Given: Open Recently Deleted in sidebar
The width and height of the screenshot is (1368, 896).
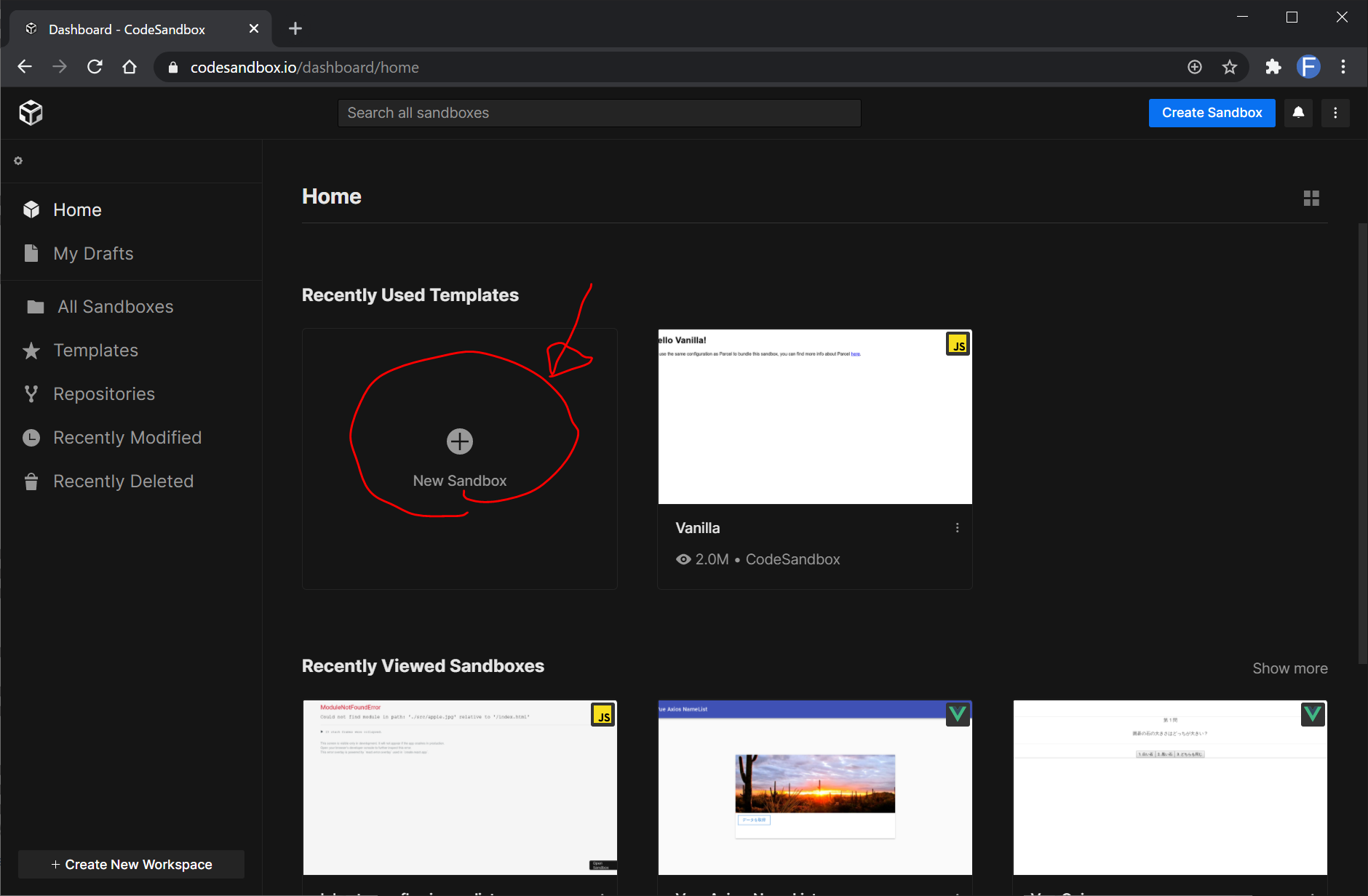Looking at the screenshot, I should [123, 481].
